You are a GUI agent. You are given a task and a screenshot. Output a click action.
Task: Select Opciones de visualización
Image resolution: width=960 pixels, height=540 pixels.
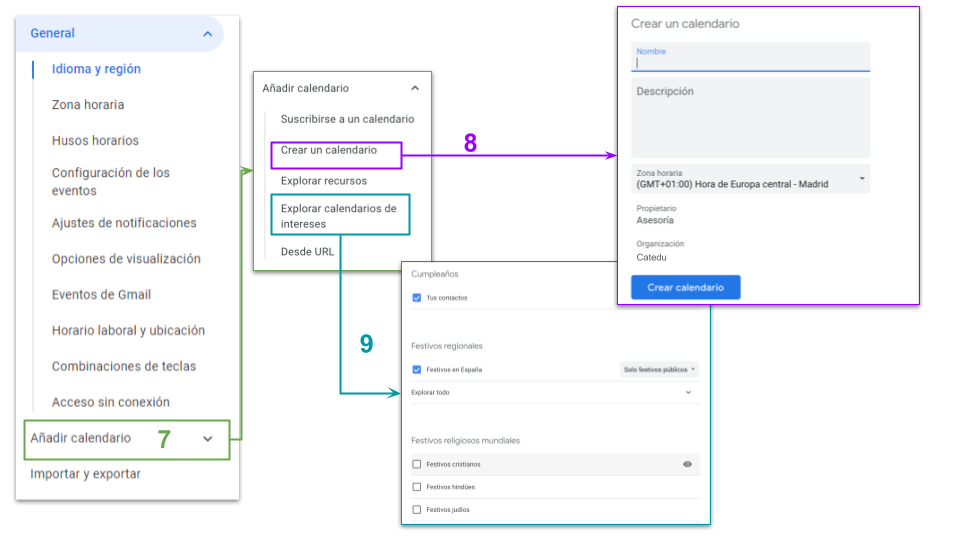tap(126, 258)
